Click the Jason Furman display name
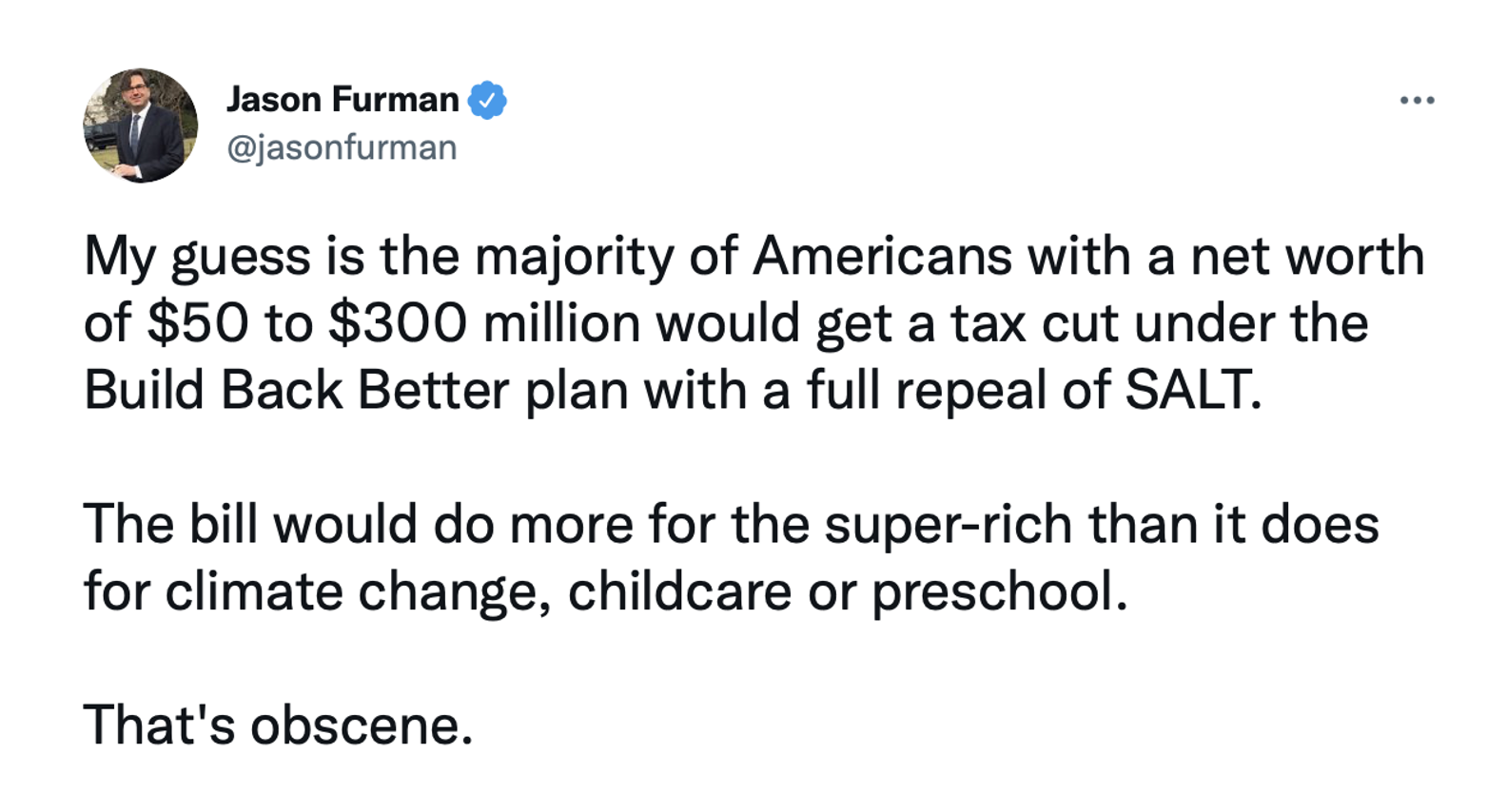 point(342,100)
